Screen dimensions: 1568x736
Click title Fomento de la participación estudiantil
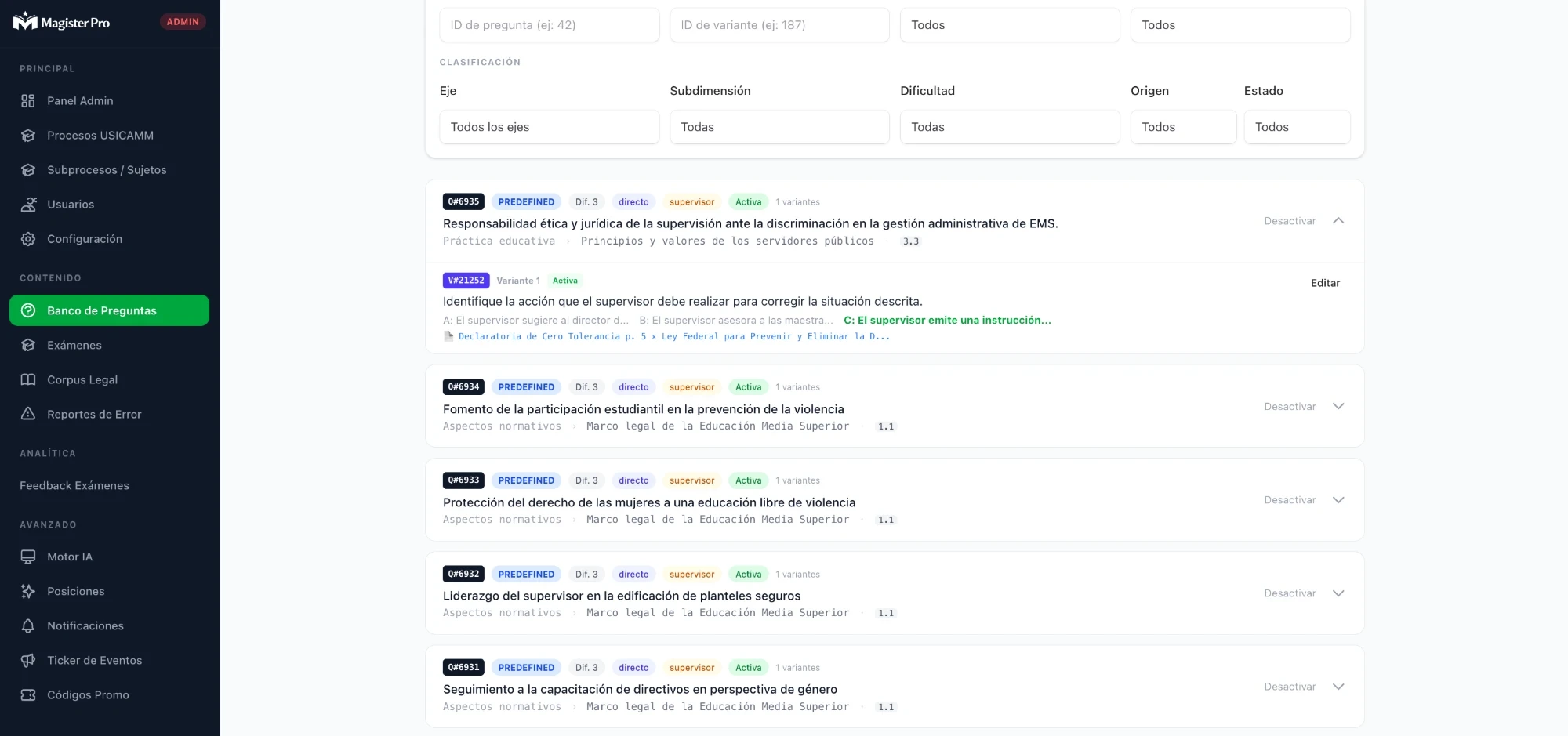tap(644, 409)
